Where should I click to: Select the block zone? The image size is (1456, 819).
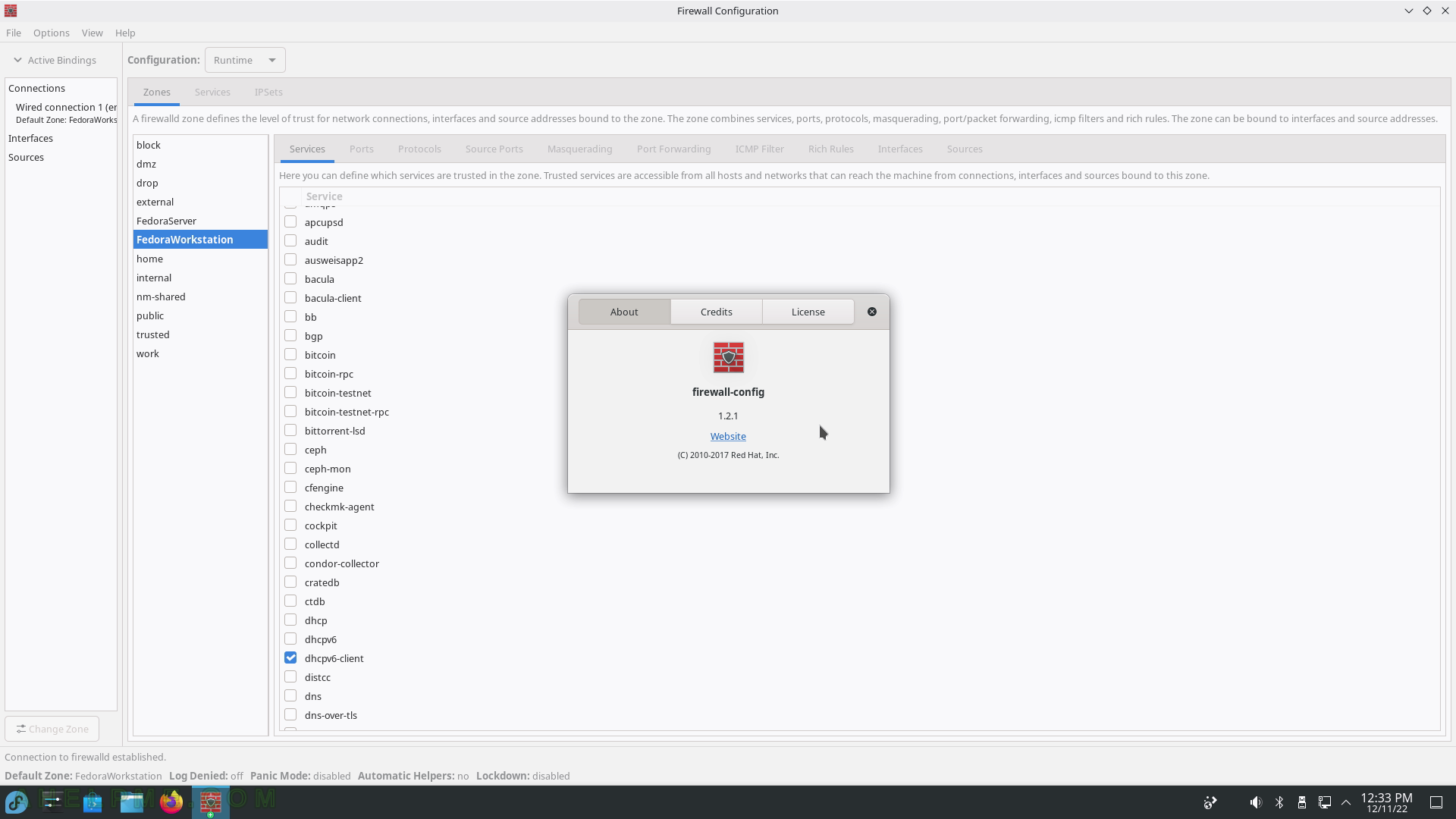200,145
